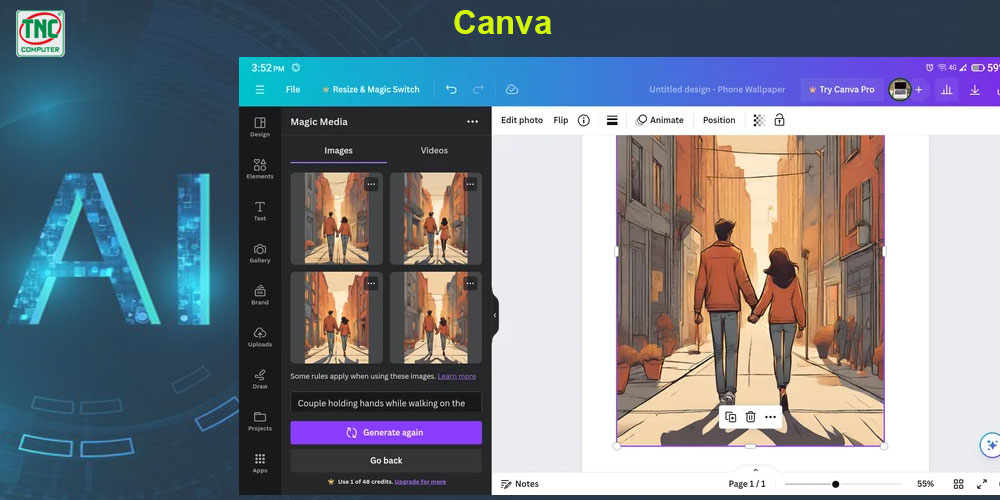Open options on fourth generated image
The image size is (1000, 500).
click(470, 284)
